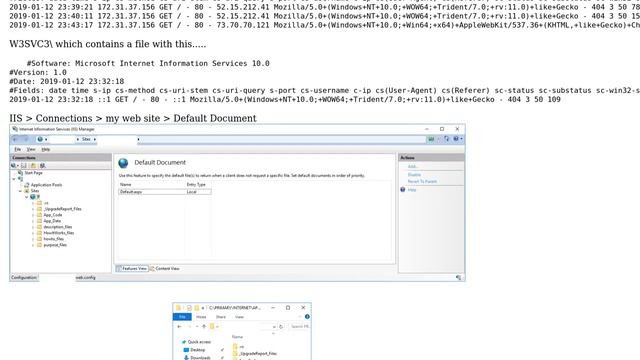Viewport: 640px width, 360px height.
Task: Open the _UpgradeReport_Files folder in File Explorer
Action: pos(258,353)
